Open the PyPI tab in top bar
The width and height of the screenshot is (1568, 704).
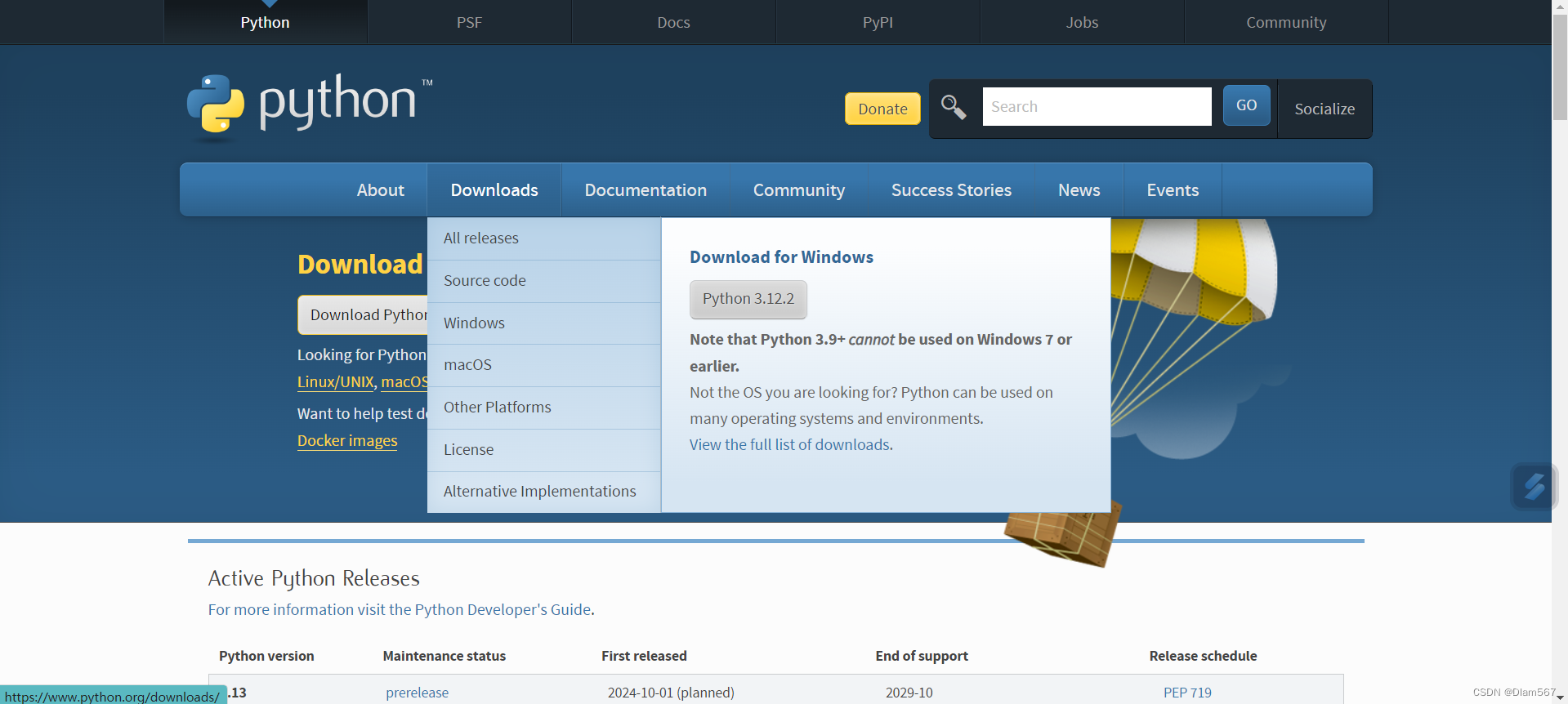tap(878, 22)
